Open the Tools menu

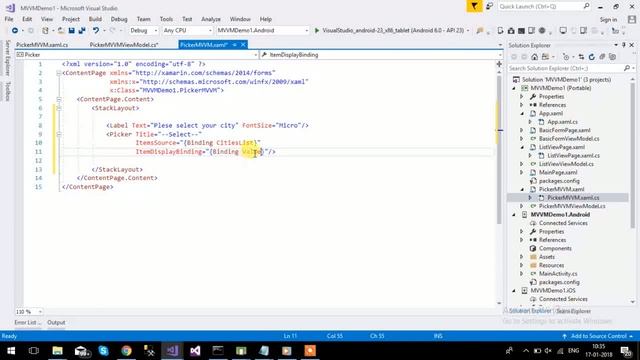[x=166, y=19]
